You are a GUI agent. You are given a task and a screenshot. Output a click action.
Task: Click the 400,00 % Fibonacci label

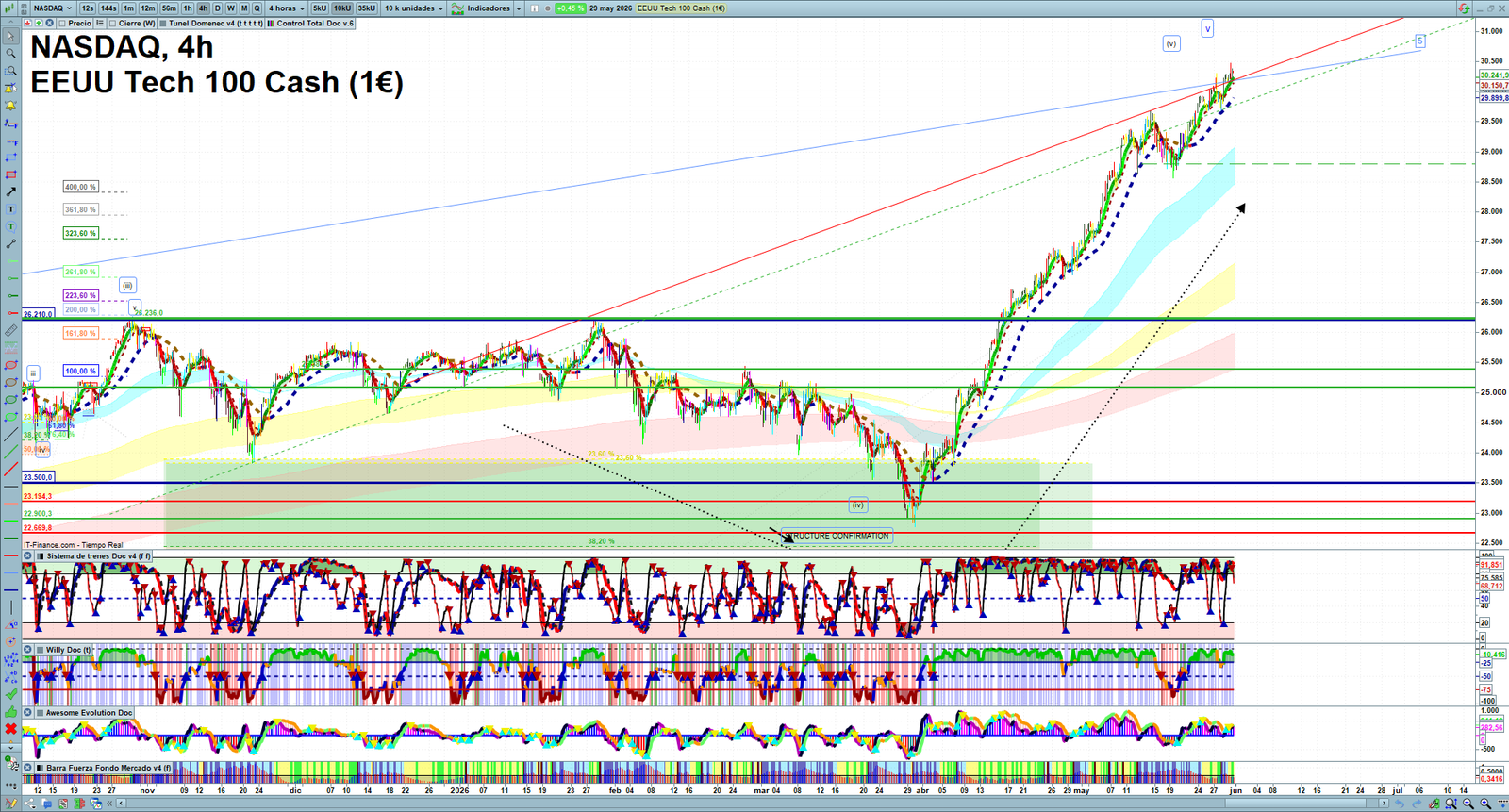(x=80, y=187)
